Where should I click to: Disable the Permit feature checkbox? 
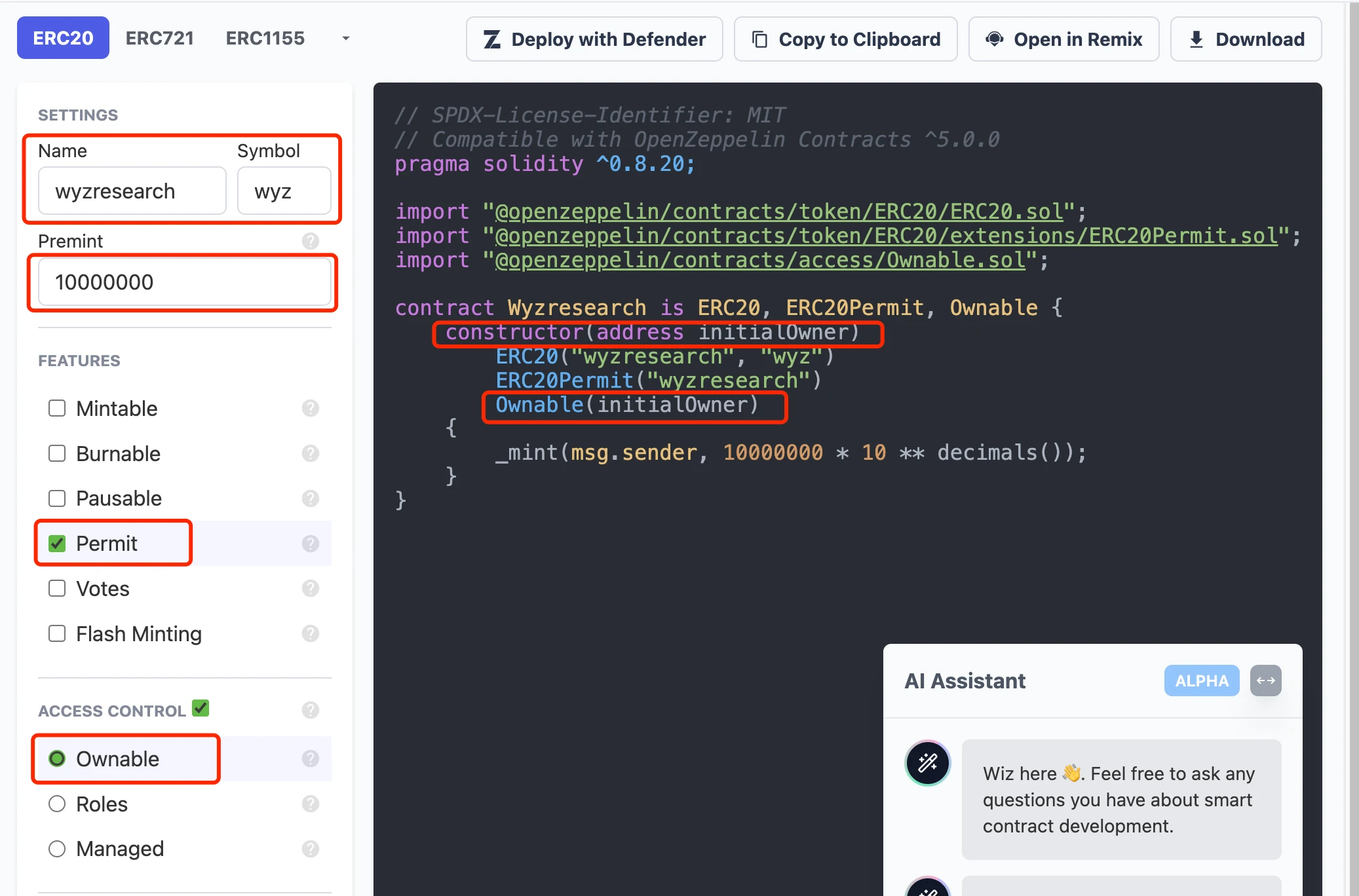57,542
